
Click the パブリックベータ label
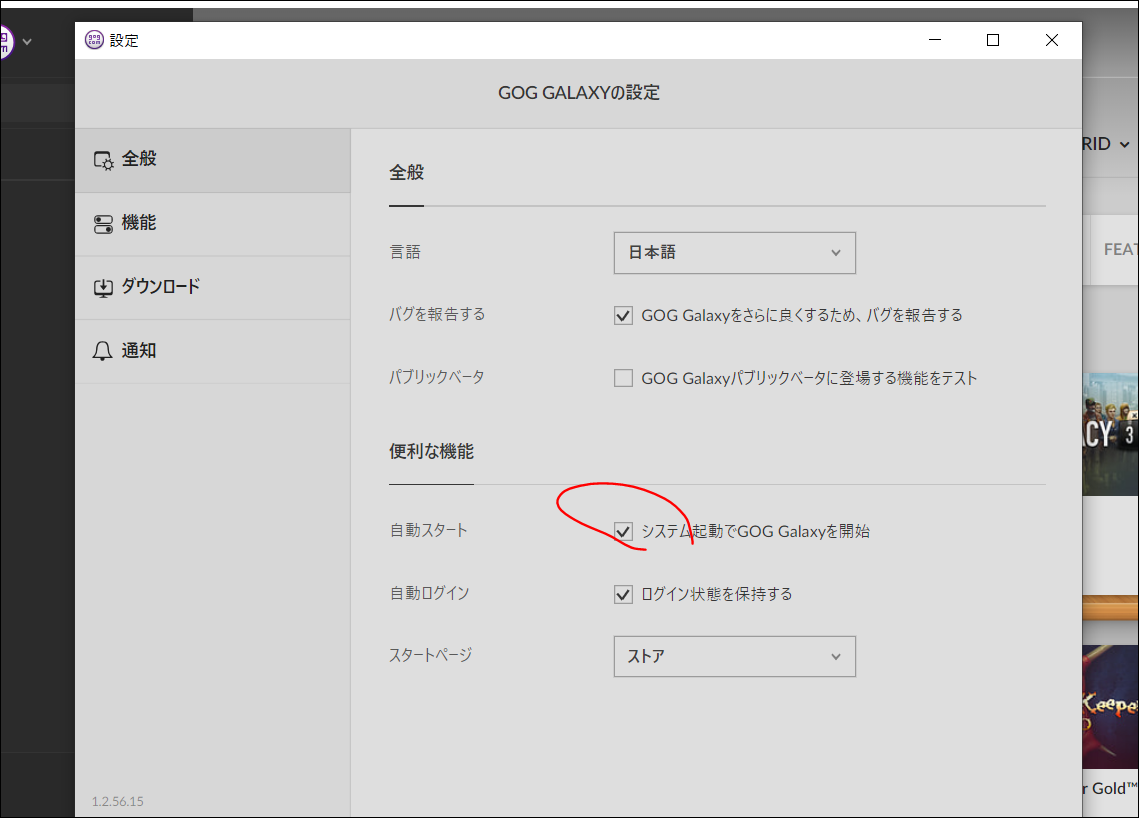click(437, 377)
